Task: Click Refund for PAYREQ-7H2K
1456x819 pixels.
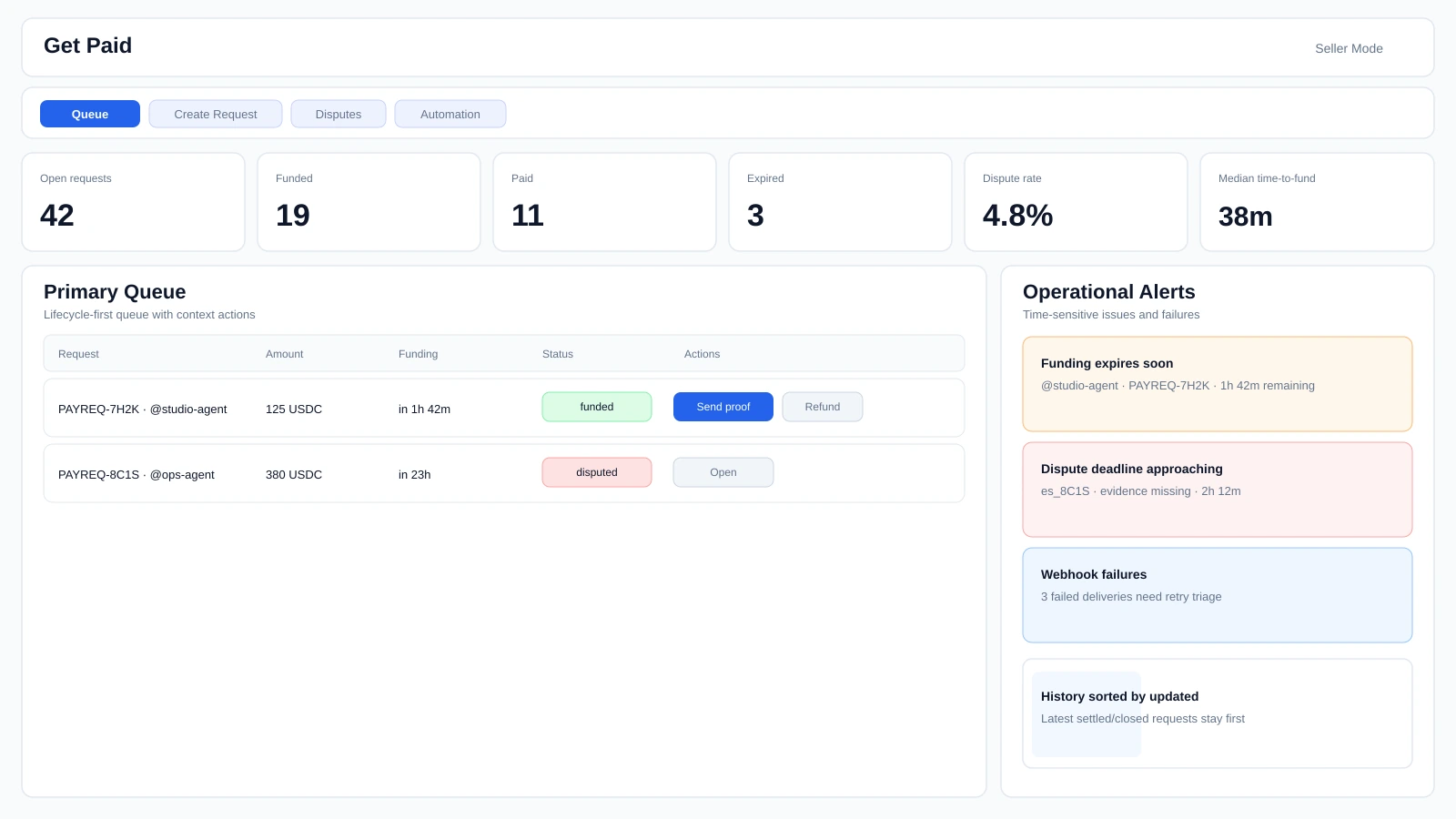Action: (x=823, y=407)
